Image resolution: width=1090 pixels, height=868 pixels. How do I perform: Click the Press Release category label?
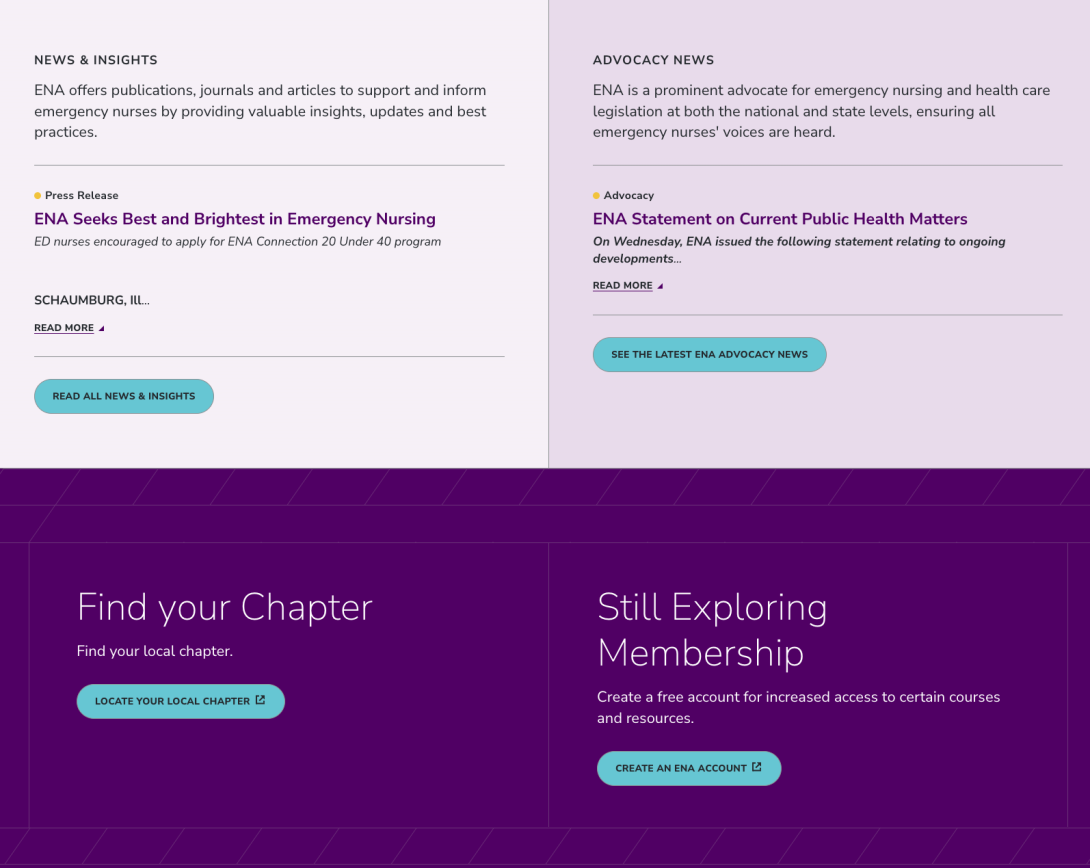click(x=81, y=195)
